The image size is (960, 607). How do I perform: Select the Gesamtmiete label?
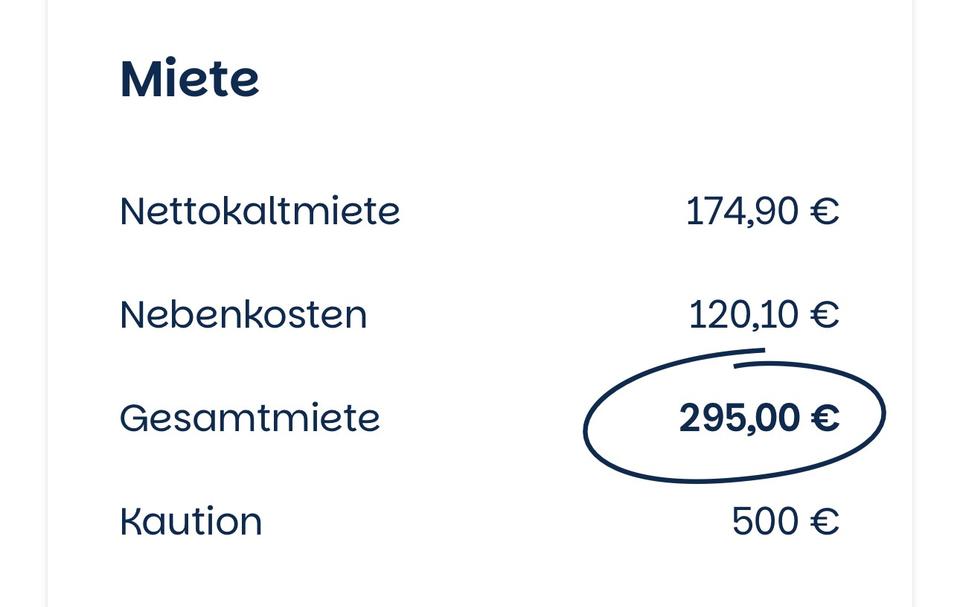coord(249,417)
